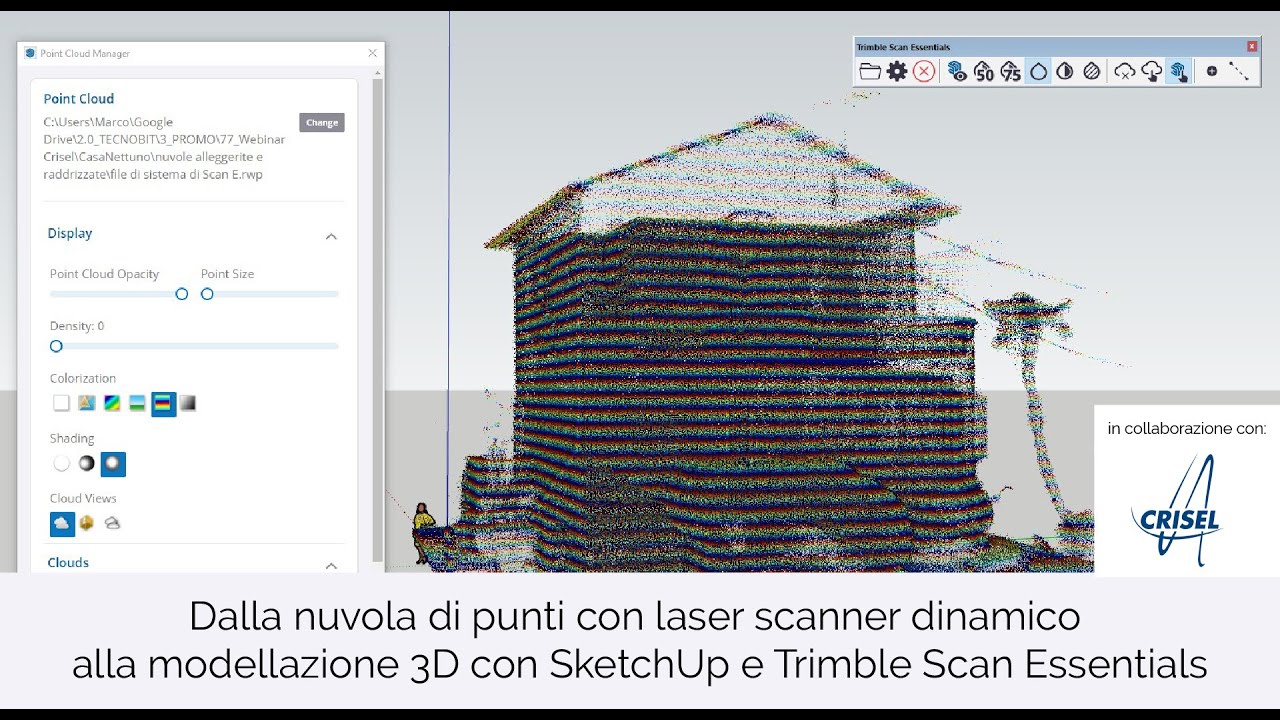Screen dimensions: 1280x720
Task: Click the Density: 0 label
Action: pos(77,326)
